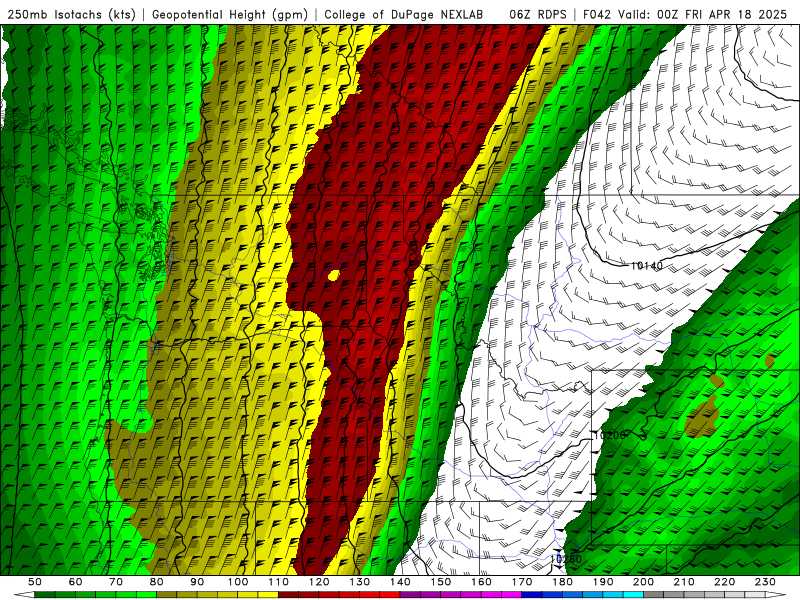Viewport: 800px width, 600px height.
Task: Click the darkest green swatch starting the color bar
Action: coord(45,594)
